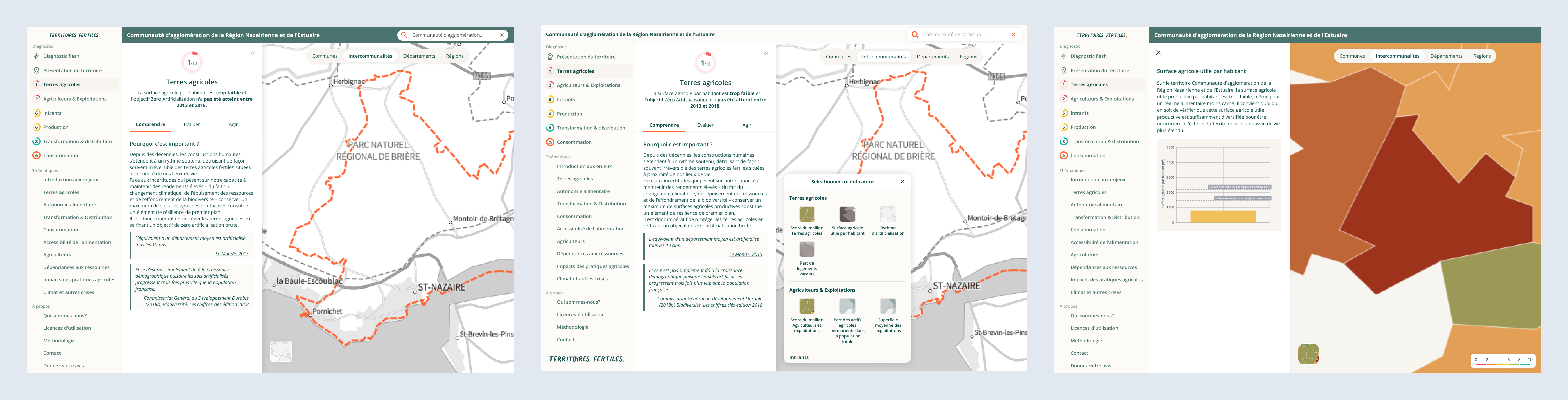Image resolution: width=1568 pixels, height=400 pixels.
Task: Close the Selectionner un indicateur popup
Action: tap(902, 182)
